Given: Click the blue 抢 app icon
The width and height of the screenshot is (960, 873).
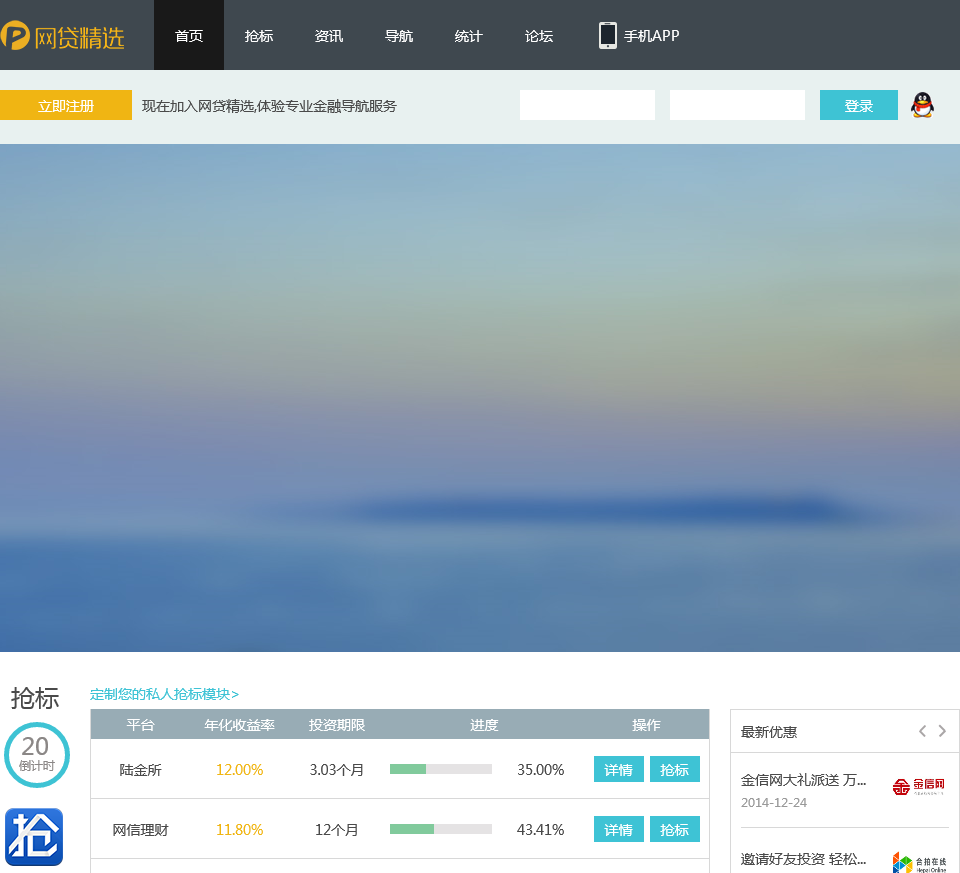Looking at the screenshot, I should 34,836.
